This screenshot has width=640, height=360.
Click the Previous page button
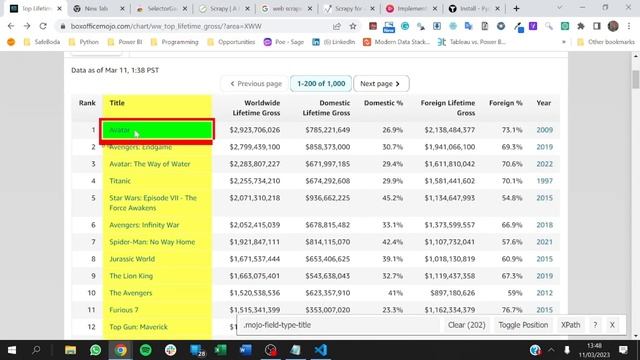coord(256,84)
